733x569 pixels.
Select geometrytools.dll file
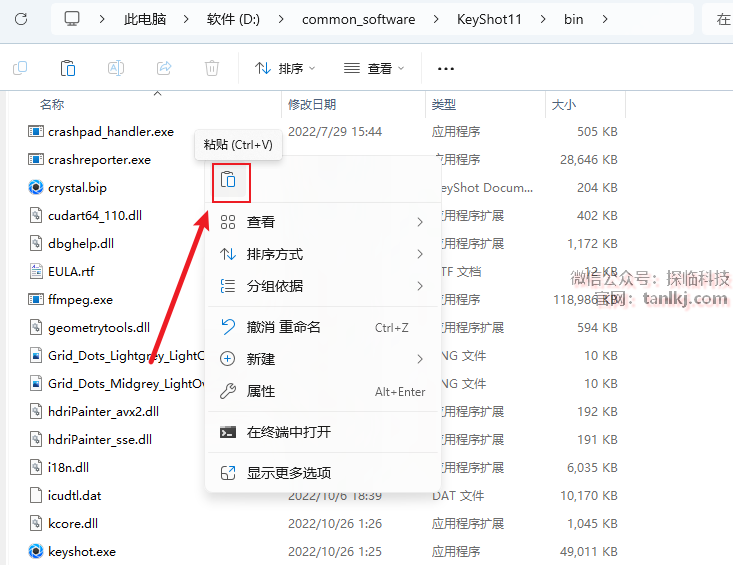[99, 328]
